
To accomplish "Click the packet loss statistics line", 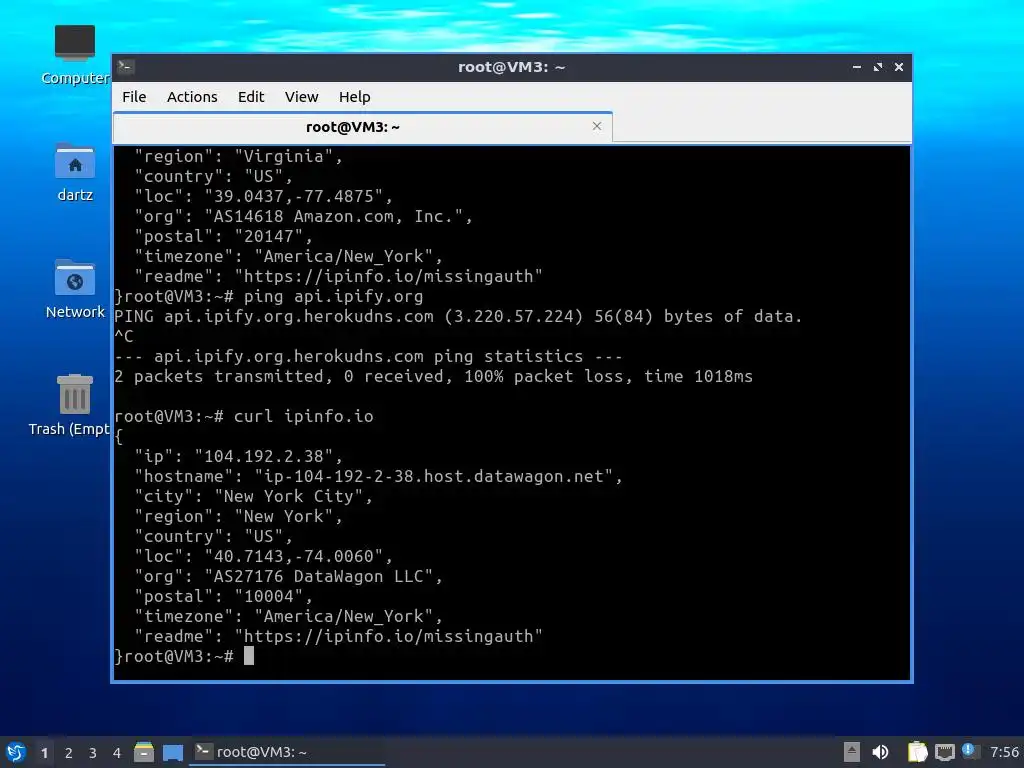I will pos(434,376).
